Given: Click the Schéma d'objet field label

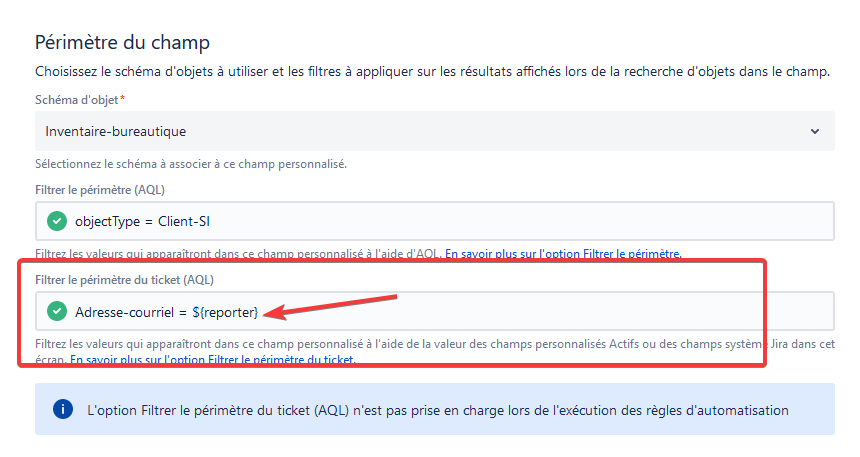Looking at the screenshot, I should [77, 100].
